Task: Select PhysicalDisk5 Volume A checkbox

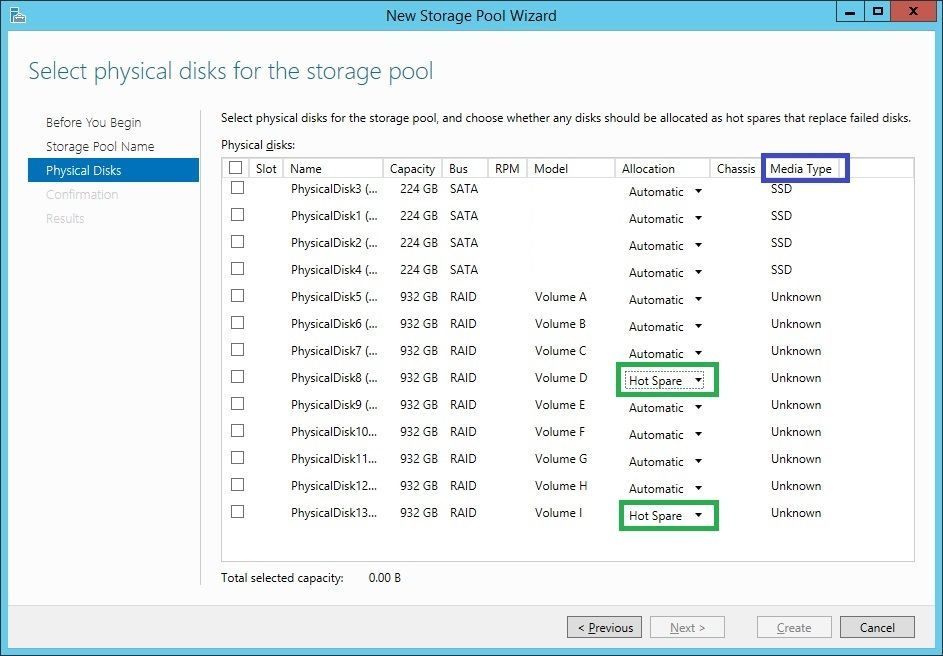Action: click(238, 296)
